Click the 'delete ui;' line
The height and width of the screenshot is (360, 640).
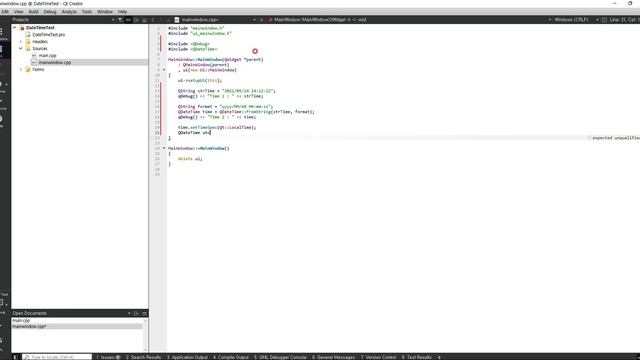[190, 159]
